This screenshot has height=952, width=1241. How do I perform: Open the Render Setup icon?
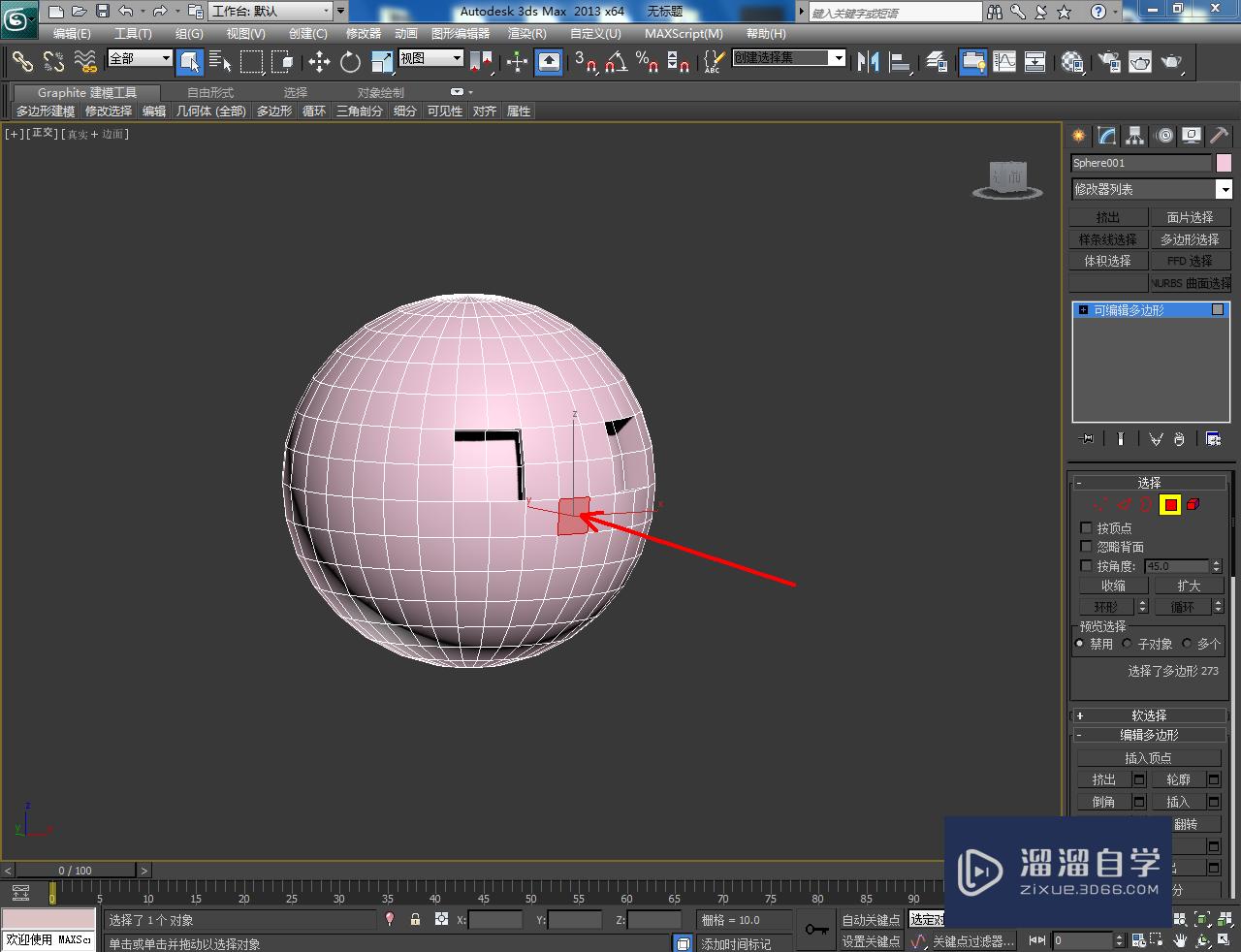[x=1109, y=62]
